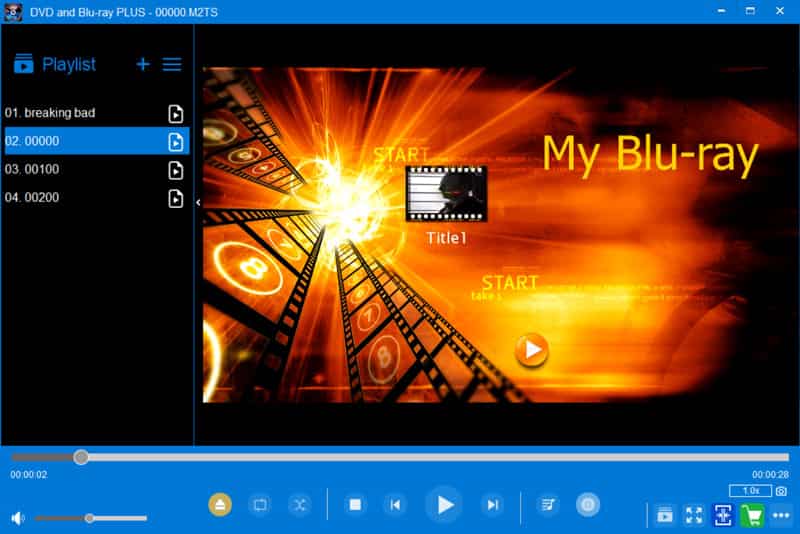Stop the video playback
Viewport: 800px width, 534px height.
point(354,505)
